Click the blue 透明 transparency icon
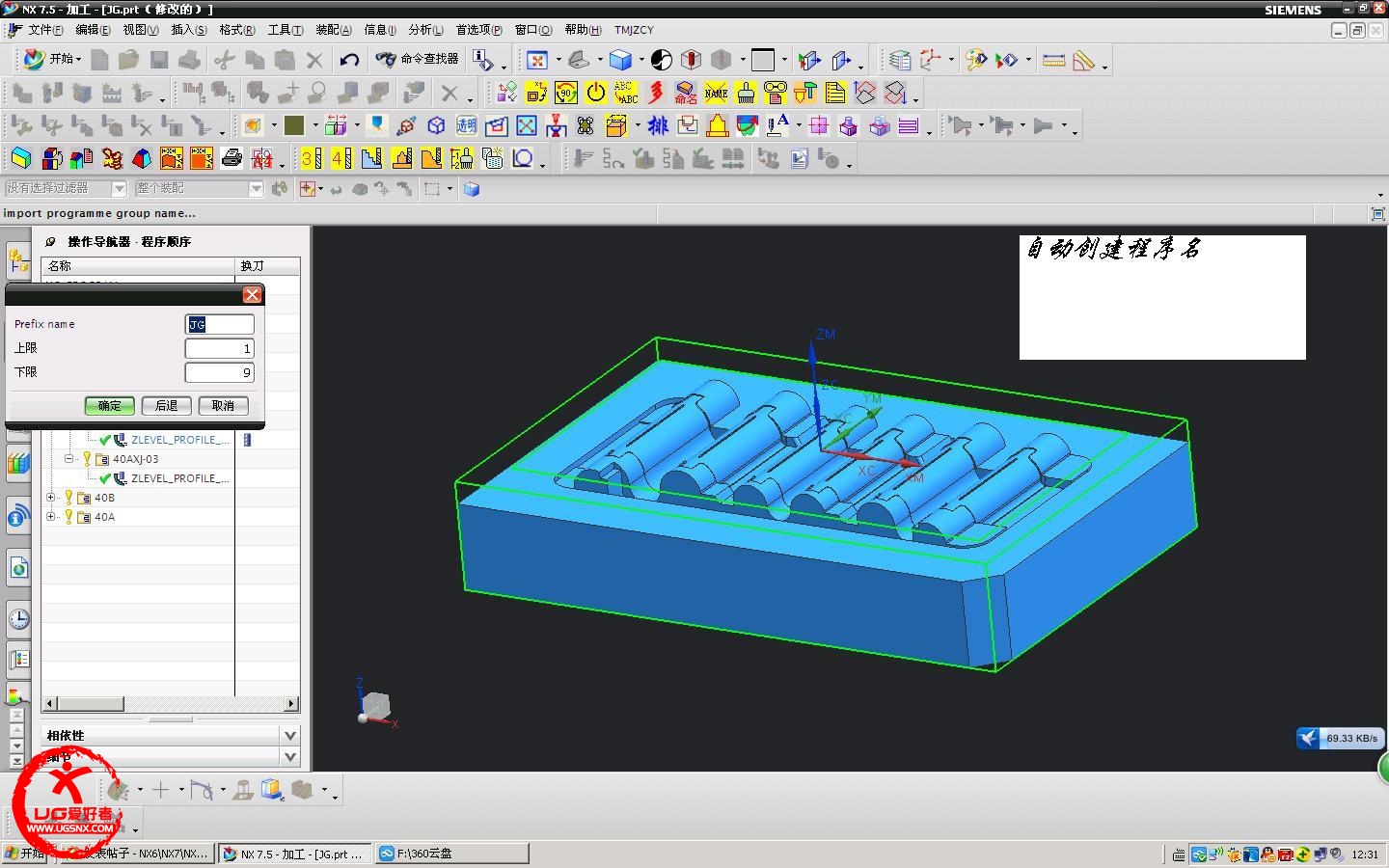The height and width of the screenshot is (868, 1389). click(x=467, y=125)
